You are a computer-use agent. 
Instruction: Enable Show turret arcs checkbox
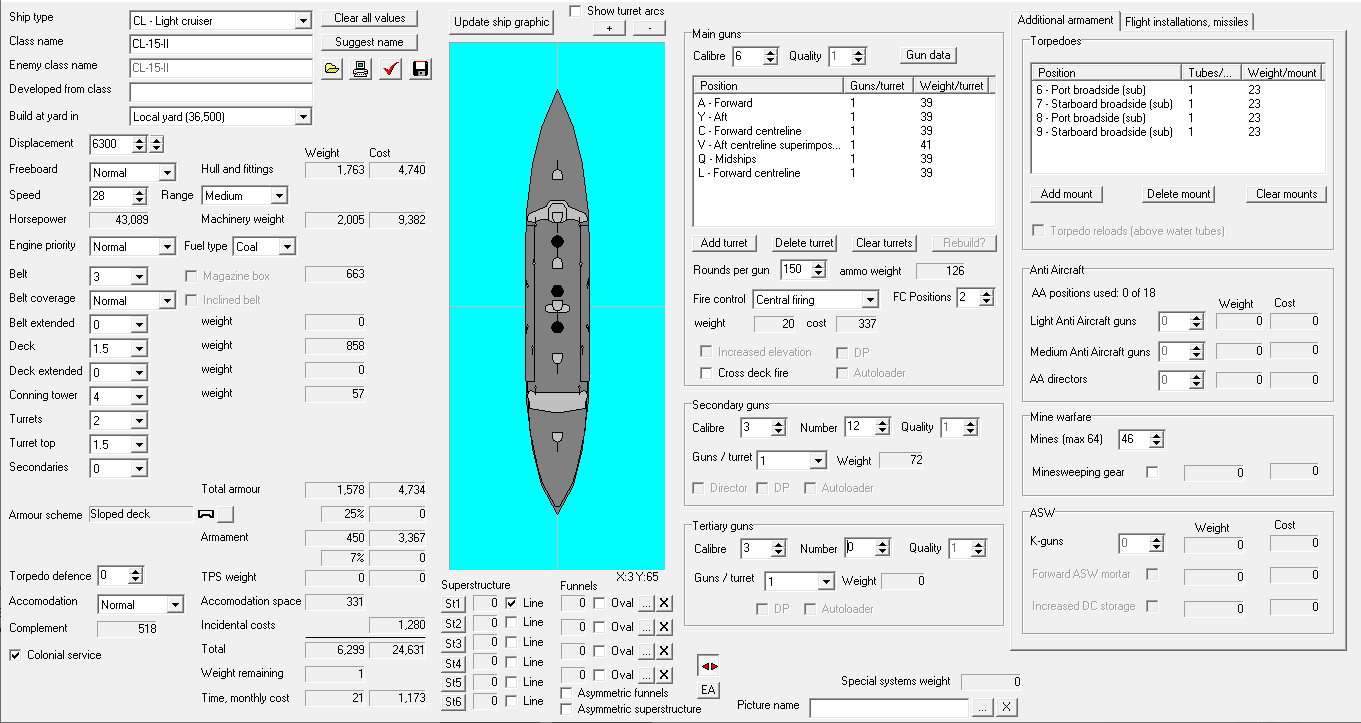coord(575,11)
